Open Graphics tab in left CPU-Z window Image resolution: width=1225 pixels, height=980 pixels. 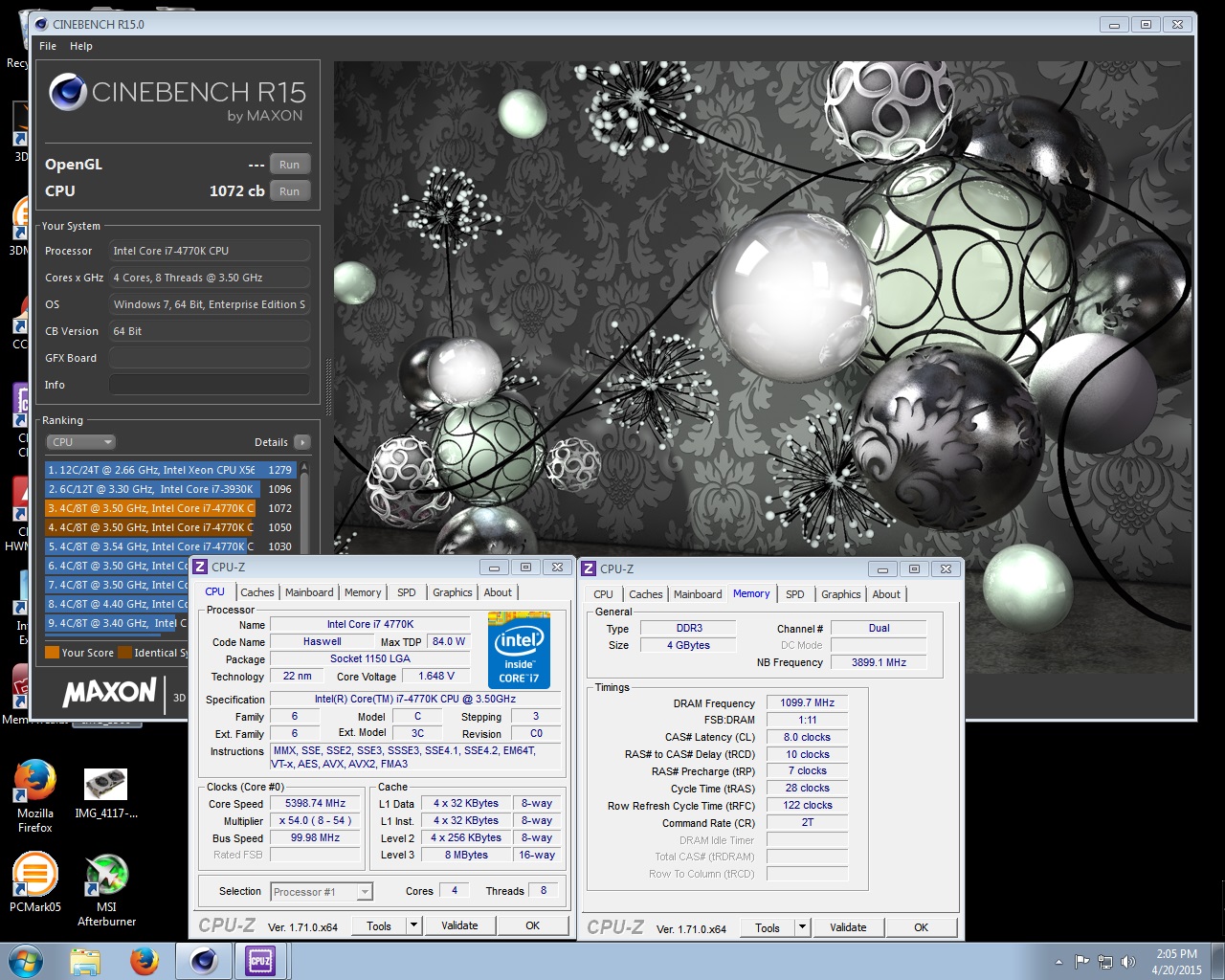coord(453,592)
